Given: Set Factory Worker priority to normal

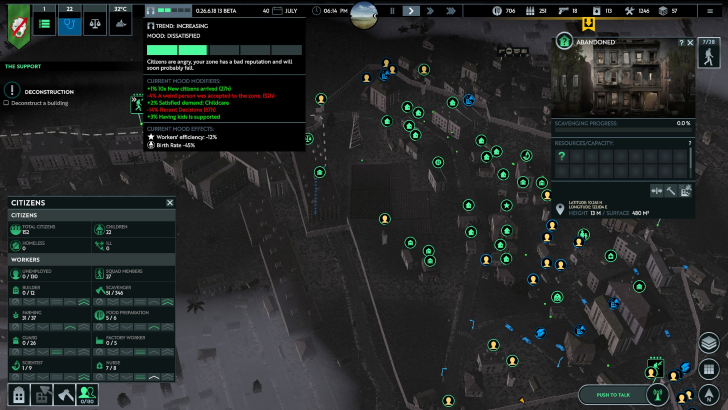Looking at the screenshot, I should click(x=140, y=352).
